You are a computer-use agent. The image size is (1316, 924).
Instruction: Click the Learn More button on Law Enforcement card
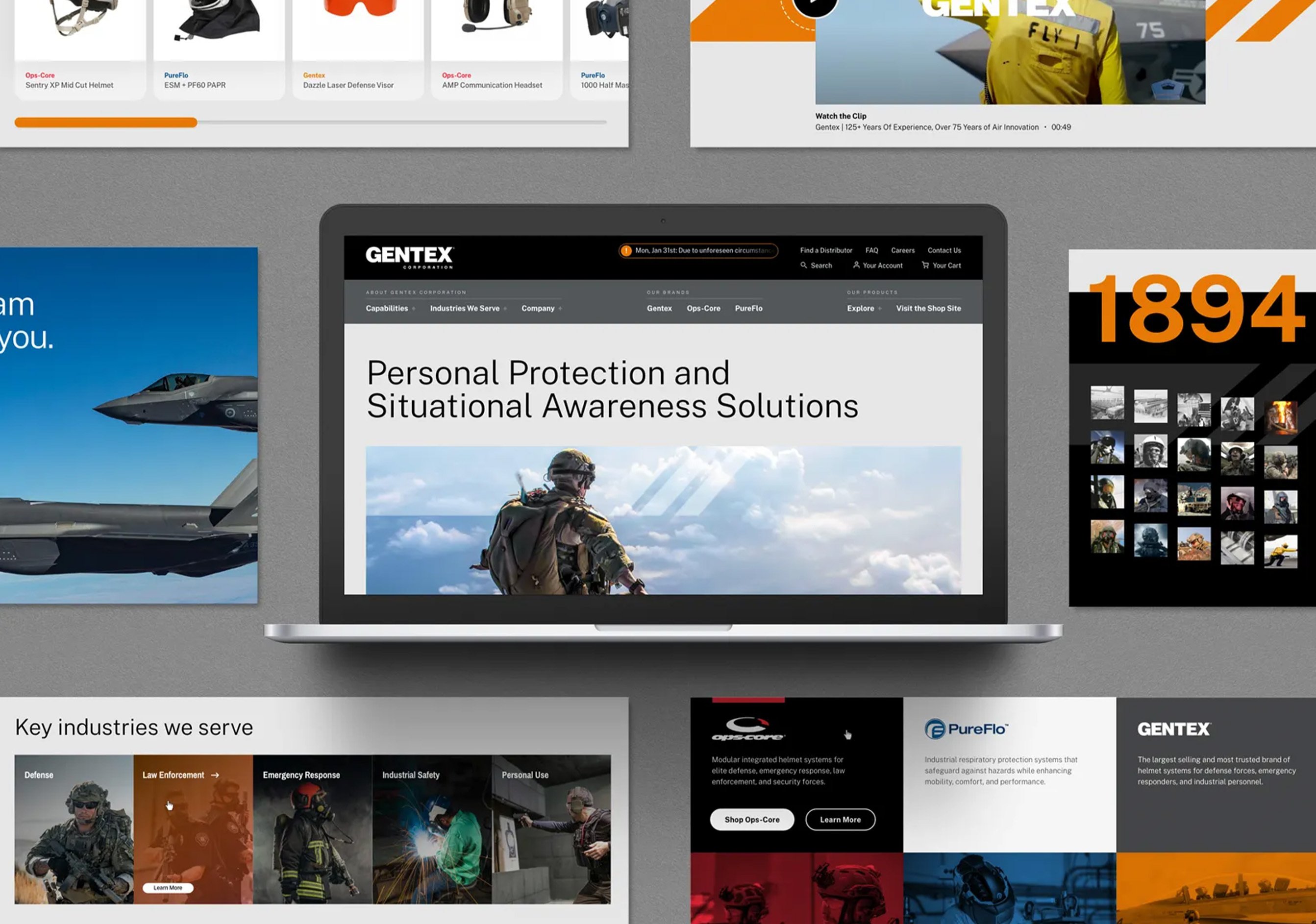click(x=168, y=887)
